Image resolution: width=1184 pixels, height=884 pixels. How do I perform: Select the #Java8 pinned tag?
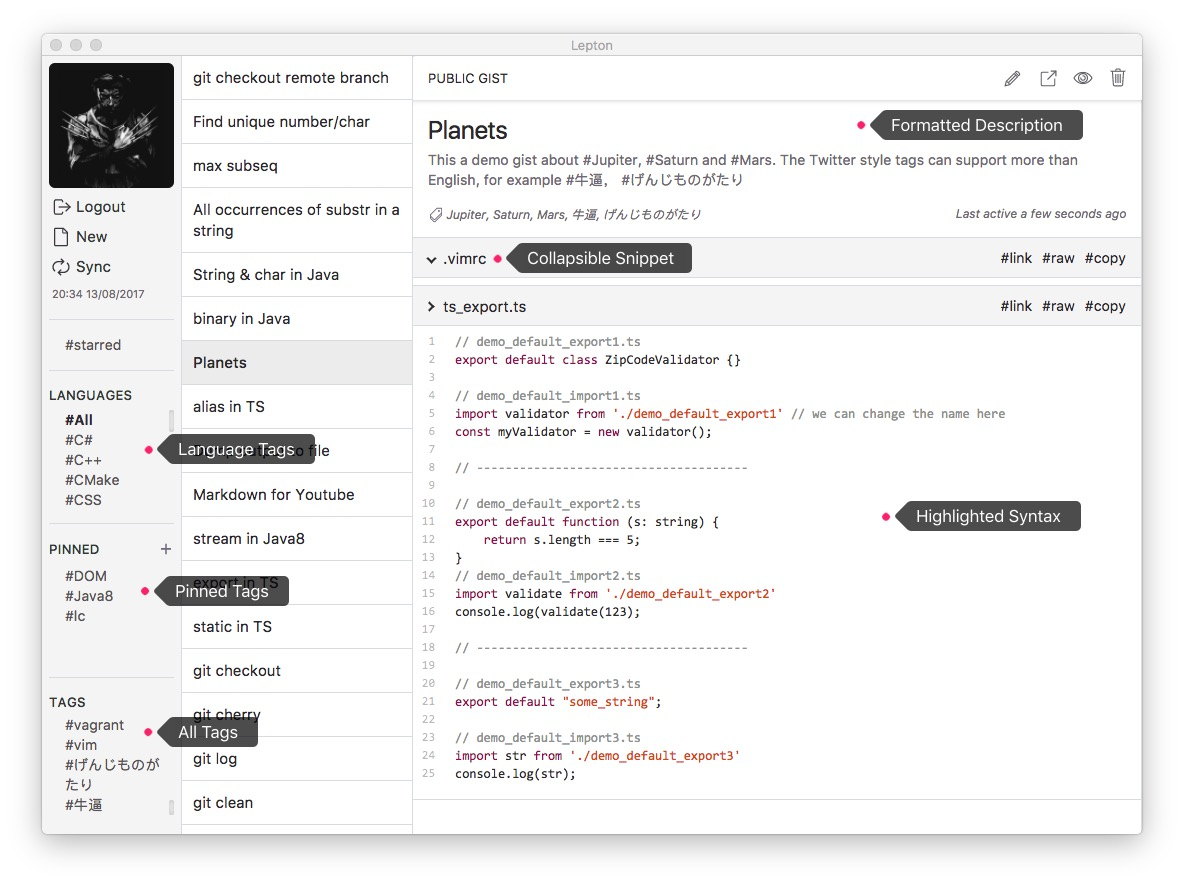pos(89,596)
